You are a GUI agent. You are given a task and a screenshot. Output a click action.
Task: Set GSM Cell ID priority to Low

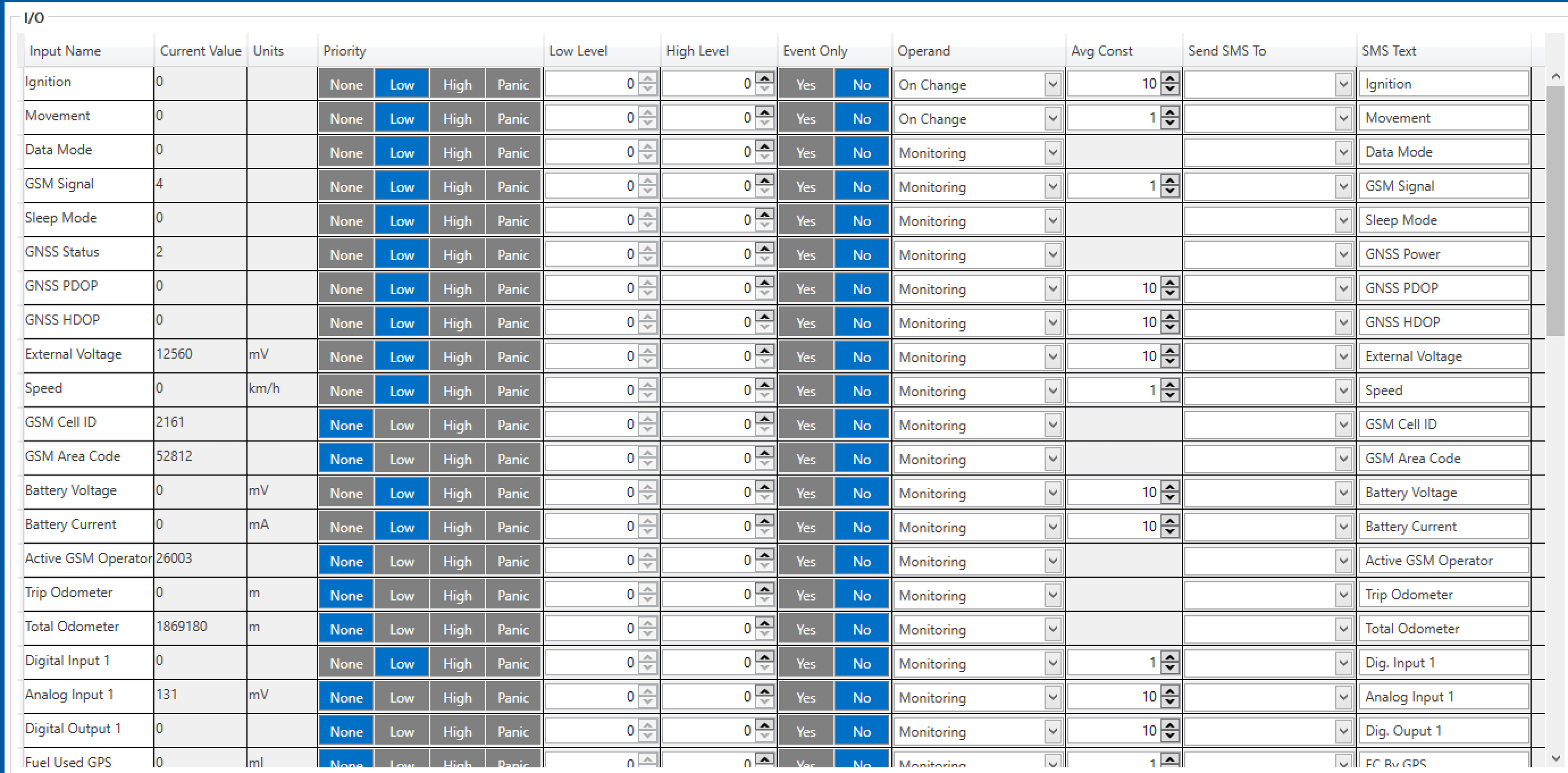402,425
